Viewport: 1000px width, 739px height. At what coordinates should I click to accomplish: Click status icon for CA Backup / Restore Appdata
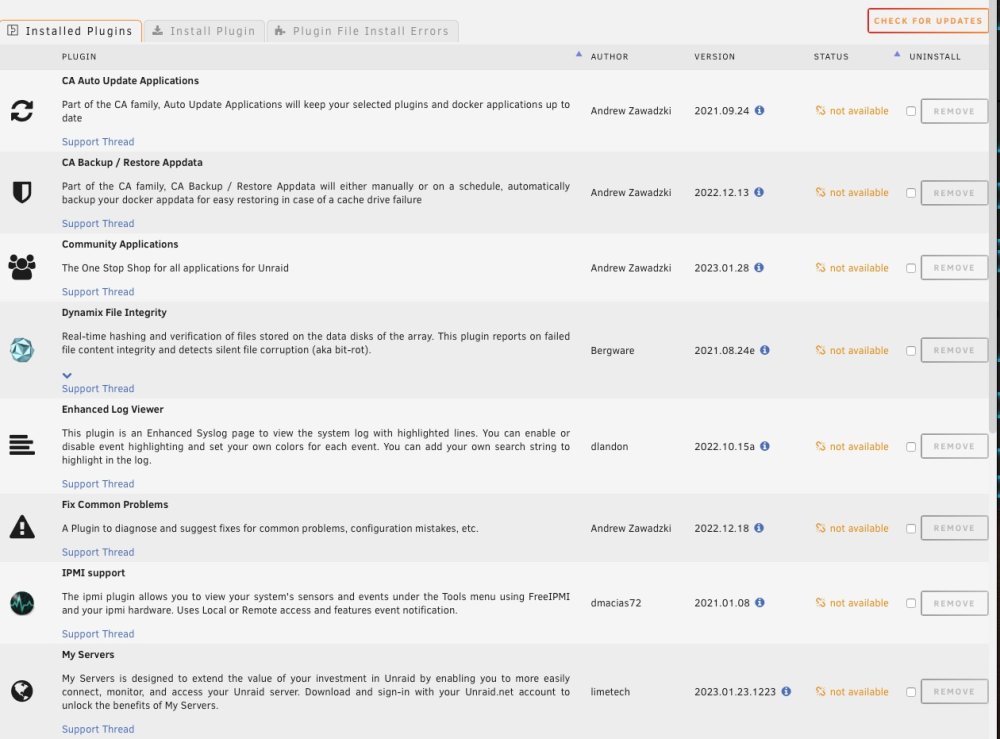pyautogui.click(x=820, y=192)
